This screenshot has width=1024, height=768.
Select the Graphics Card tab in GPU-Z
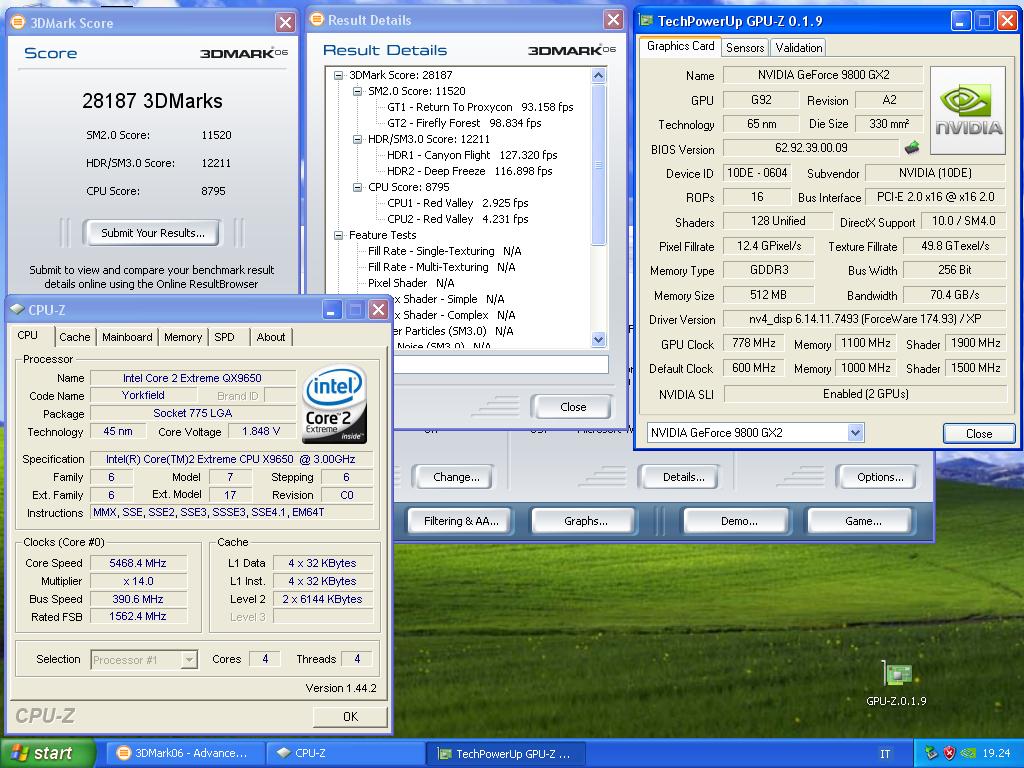pos(680,46)
